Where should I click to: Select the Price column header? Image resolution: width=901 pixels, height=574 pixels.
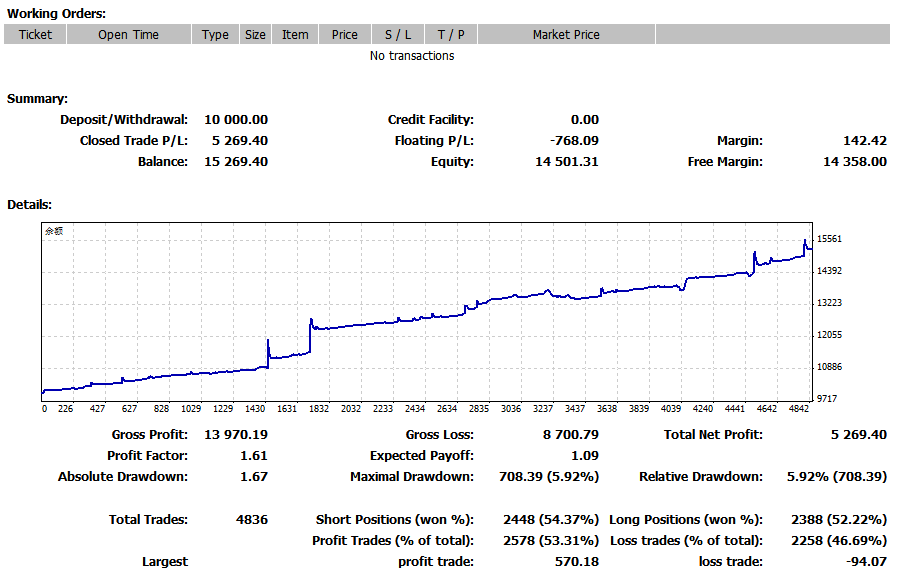345,35
